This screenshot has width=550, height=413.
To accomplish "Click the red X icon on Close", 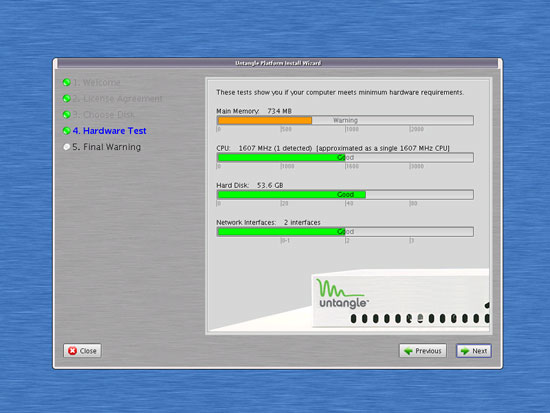I will [x=73, y=351].
